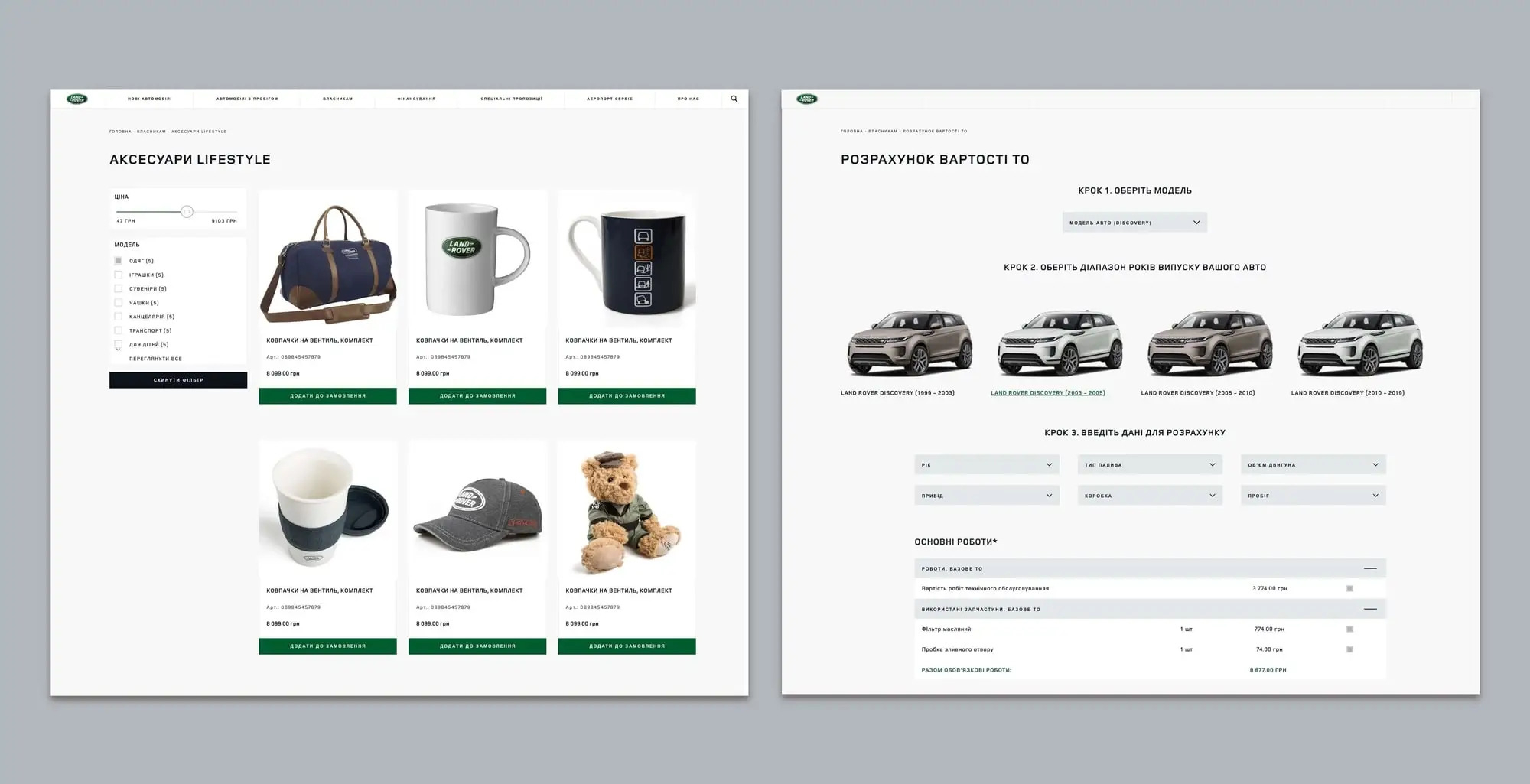Uncheck the Одяг (5) filter checkbox
The height and width of the screenshot is (784, 1530).
119,261
